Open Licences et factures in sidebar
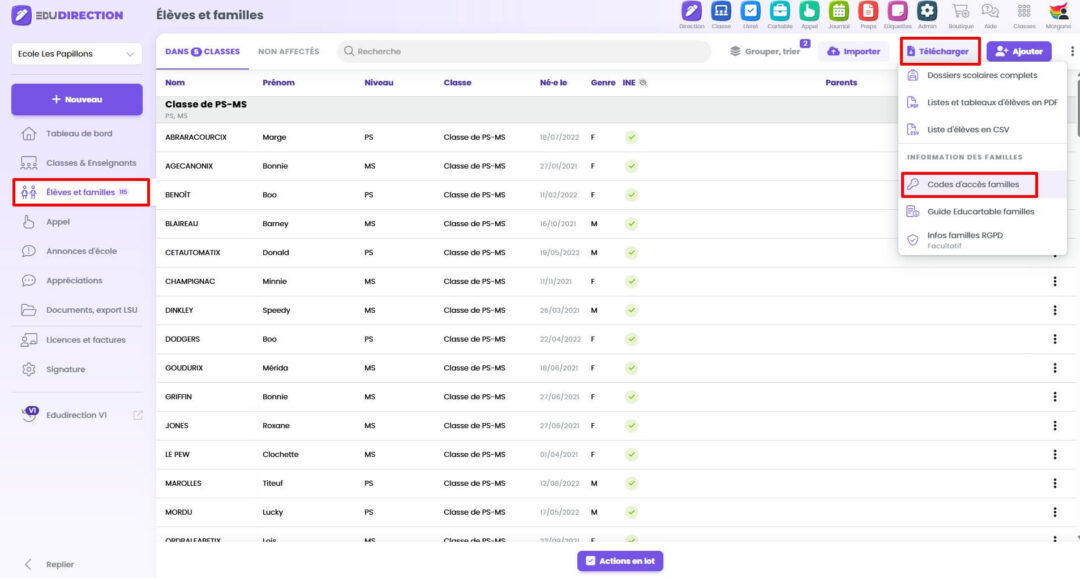The image size is (1080, 578). [77, 340]
